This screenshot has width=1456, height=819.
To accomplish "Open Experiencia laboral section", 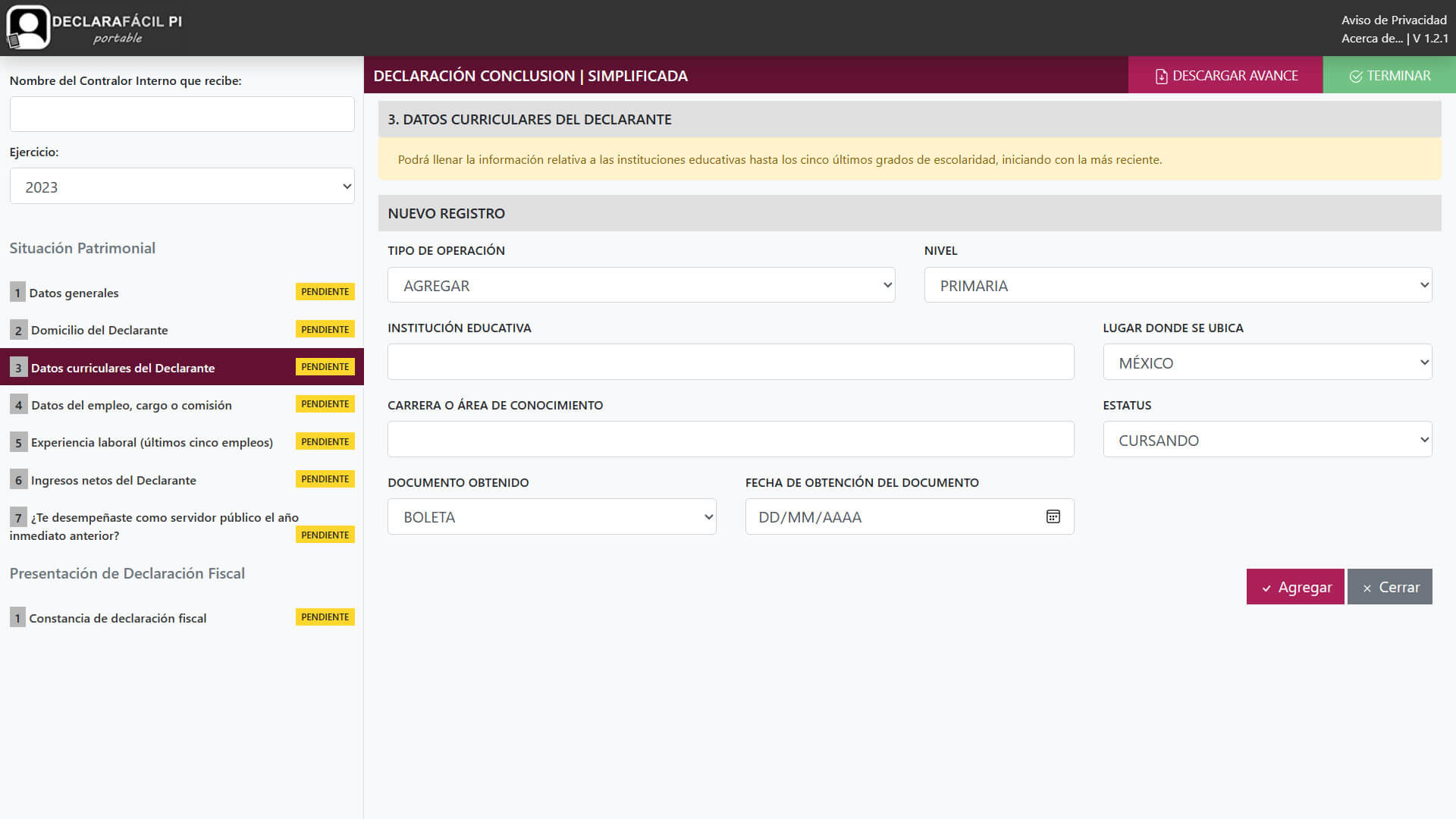I will point(182,441).
